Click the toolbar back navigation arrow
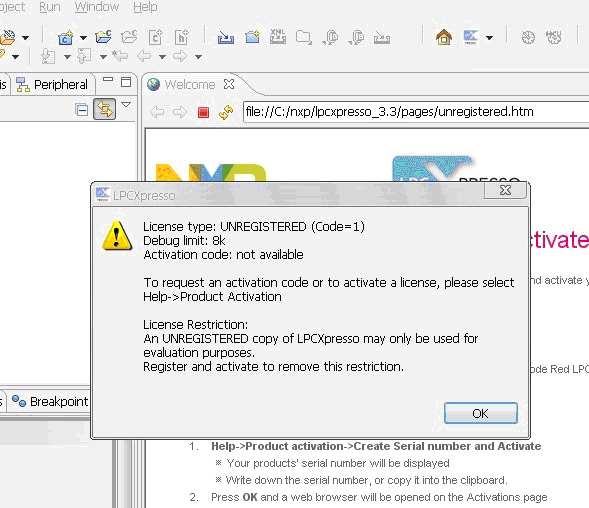The height and width of the screenshot is (508, 589). pyautogui.click(x=144, y=56)
